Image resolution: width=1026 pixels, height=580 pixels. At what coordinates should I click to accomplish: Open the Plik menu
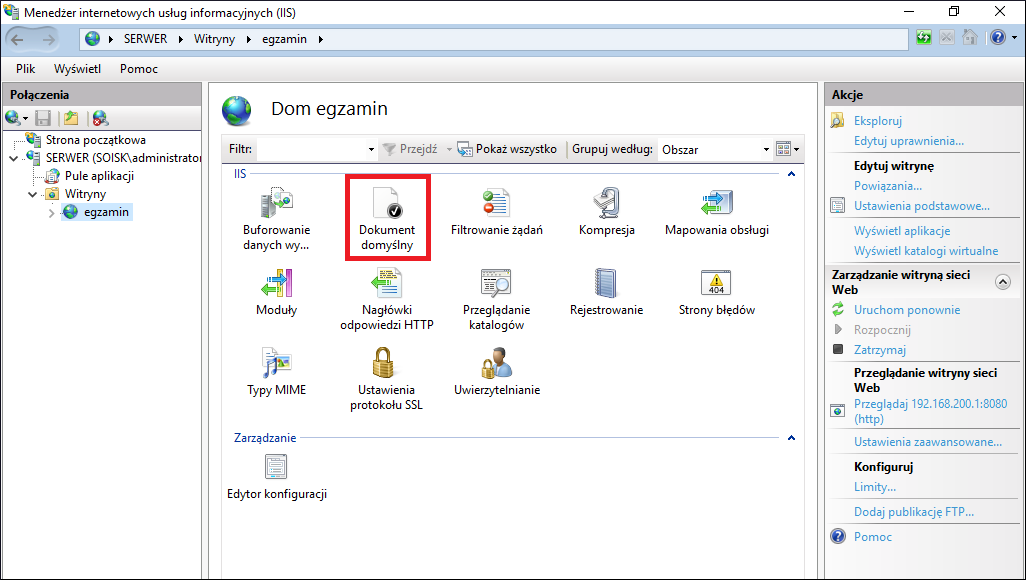[26, 69]
